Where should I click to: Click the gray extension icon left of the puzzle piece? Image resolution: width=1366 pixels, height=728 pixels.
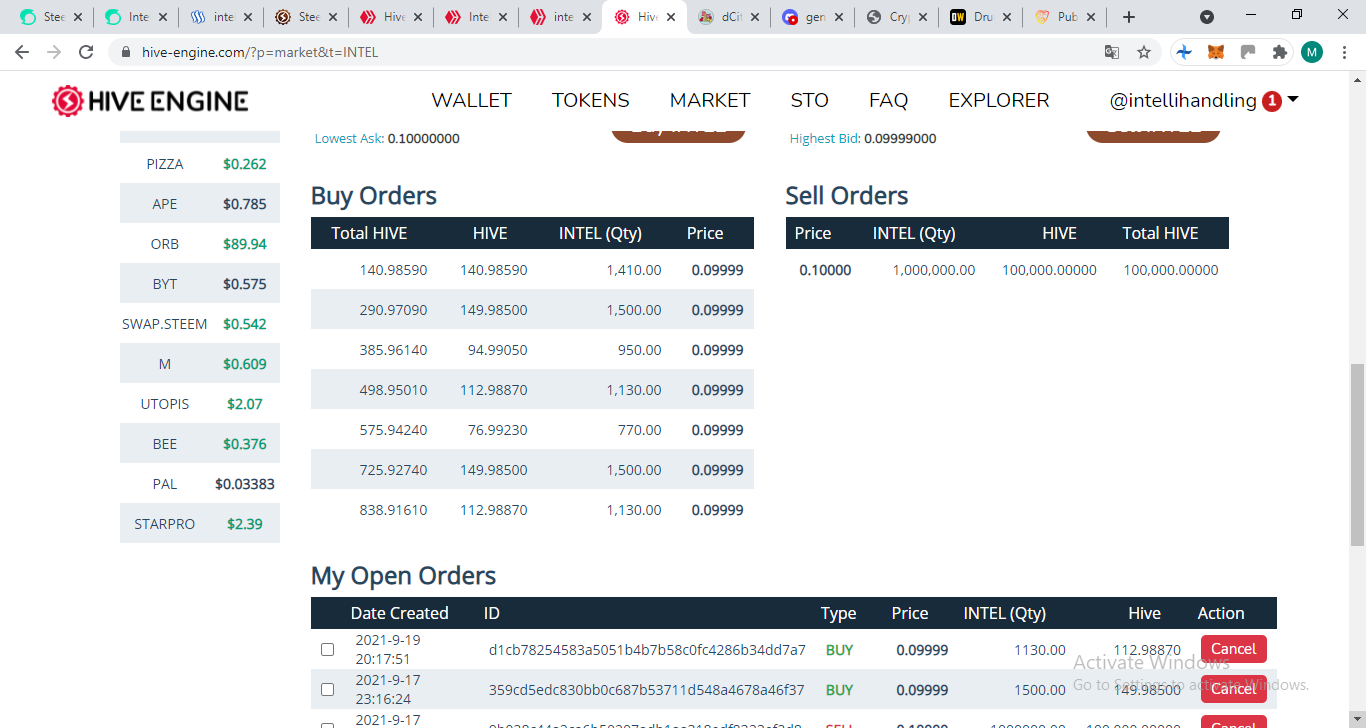1248,52
